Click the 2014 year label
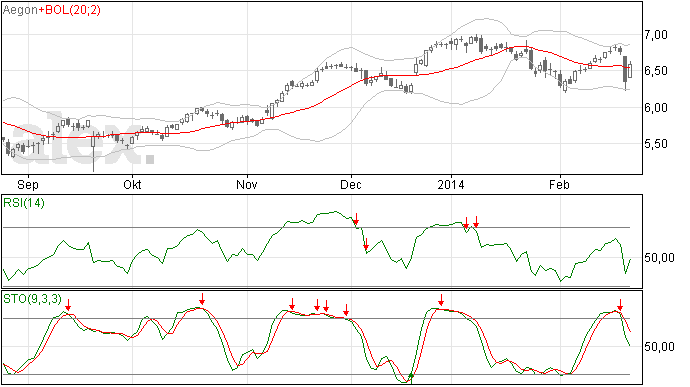The width and height of the screenshot is (690, 387). [x=451, y=184]
